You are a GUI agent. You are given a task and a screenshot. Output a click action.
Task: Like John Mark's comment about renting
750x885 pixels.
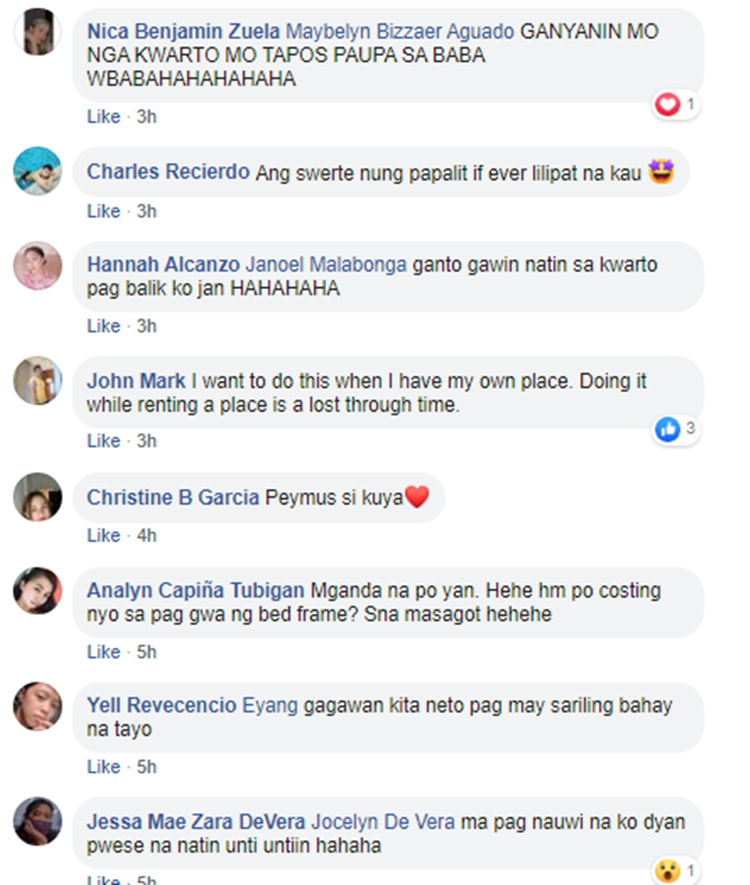coord(104,441)
